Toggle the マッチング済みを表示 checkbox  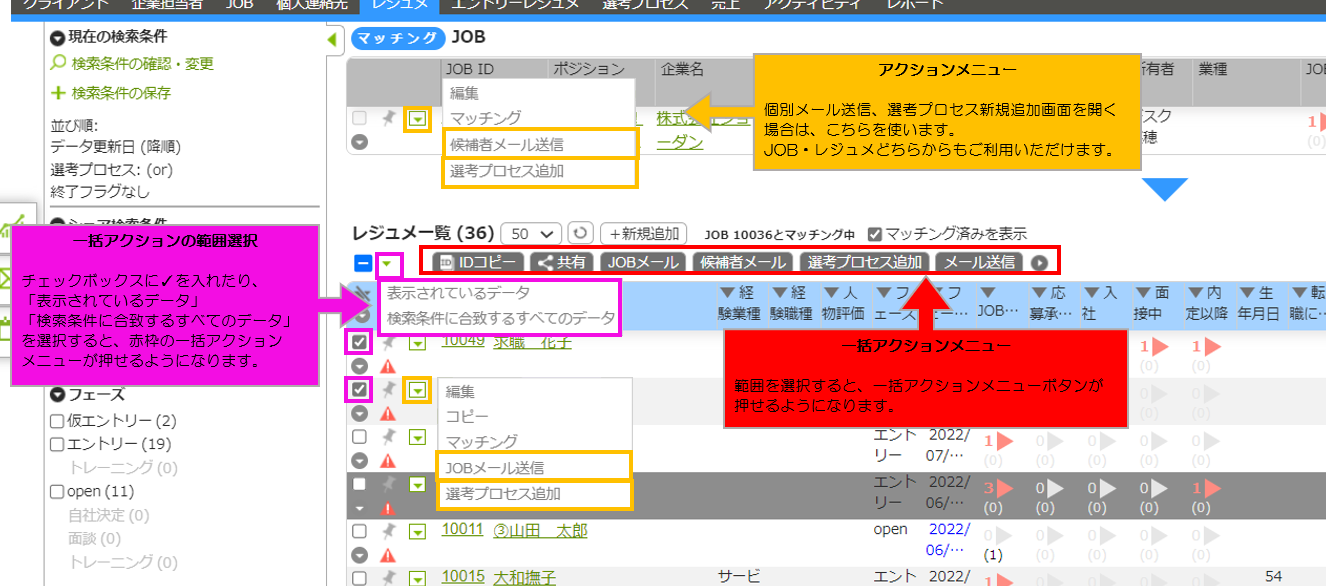[875, 234]
